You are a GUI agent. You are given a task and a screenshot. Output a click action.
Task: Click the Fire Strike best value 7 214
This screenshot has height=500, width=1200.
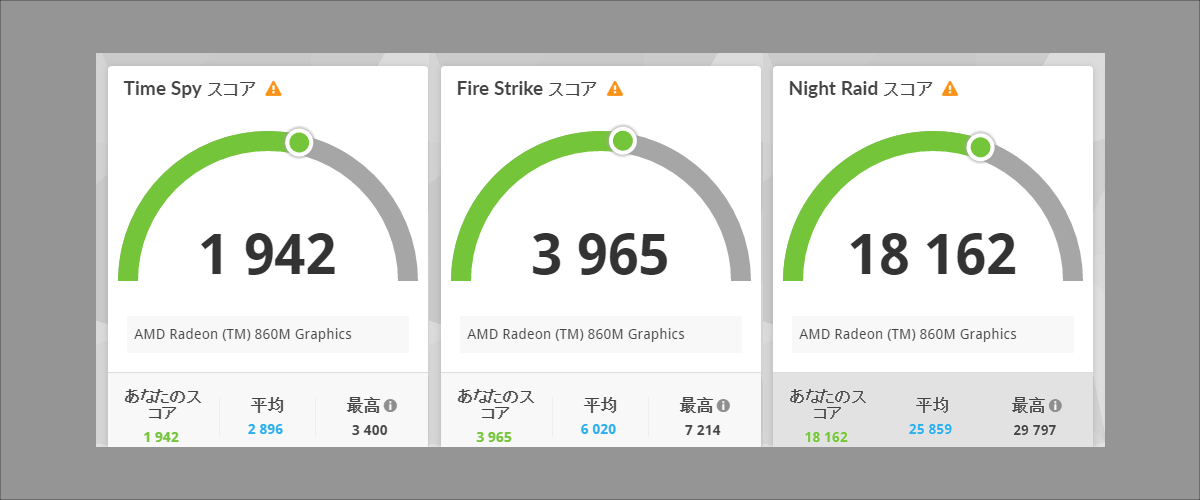pos(703,430)
